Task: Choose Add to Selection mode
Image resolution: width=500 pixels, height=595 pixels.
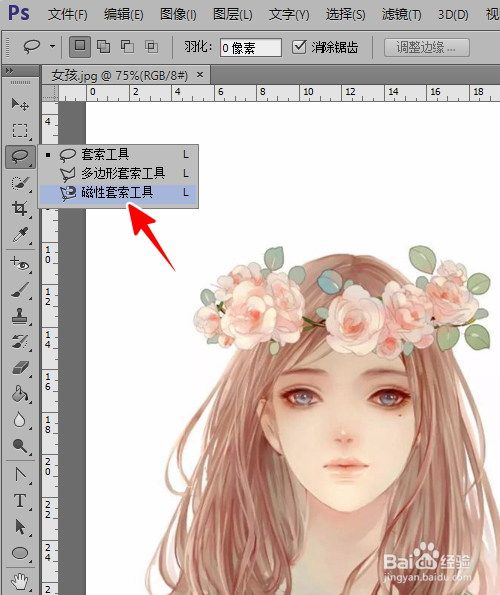Action: (103, 47)
